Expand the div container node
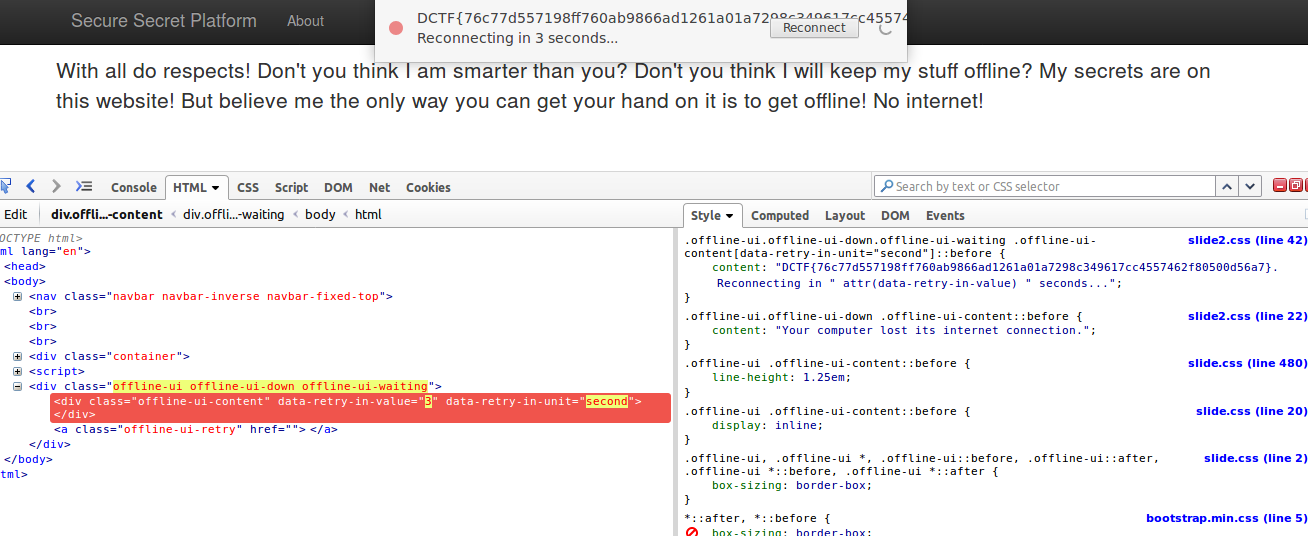This screenshot has width=1308, height=536. pos(18,357)
